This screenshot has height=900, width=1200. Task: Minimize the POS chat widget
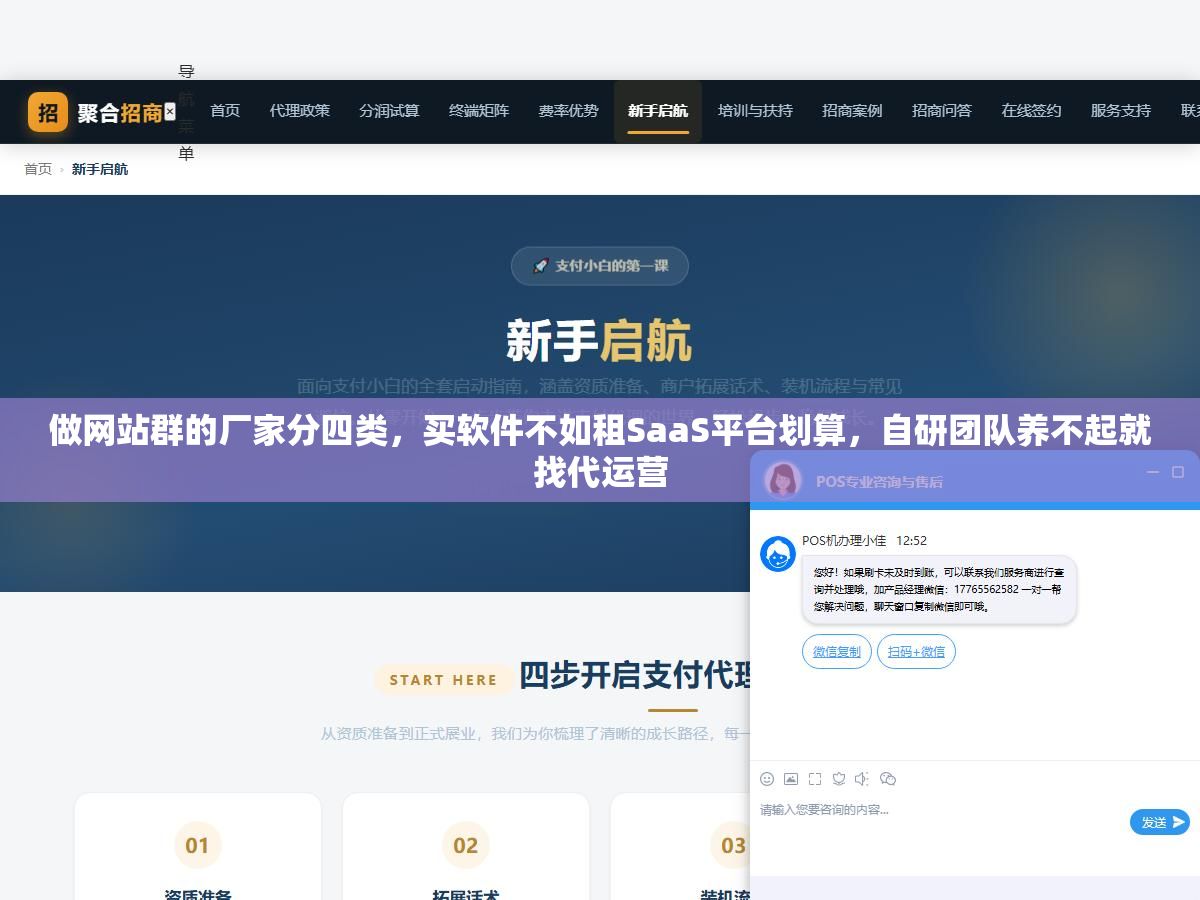(x=1153, y=472)
